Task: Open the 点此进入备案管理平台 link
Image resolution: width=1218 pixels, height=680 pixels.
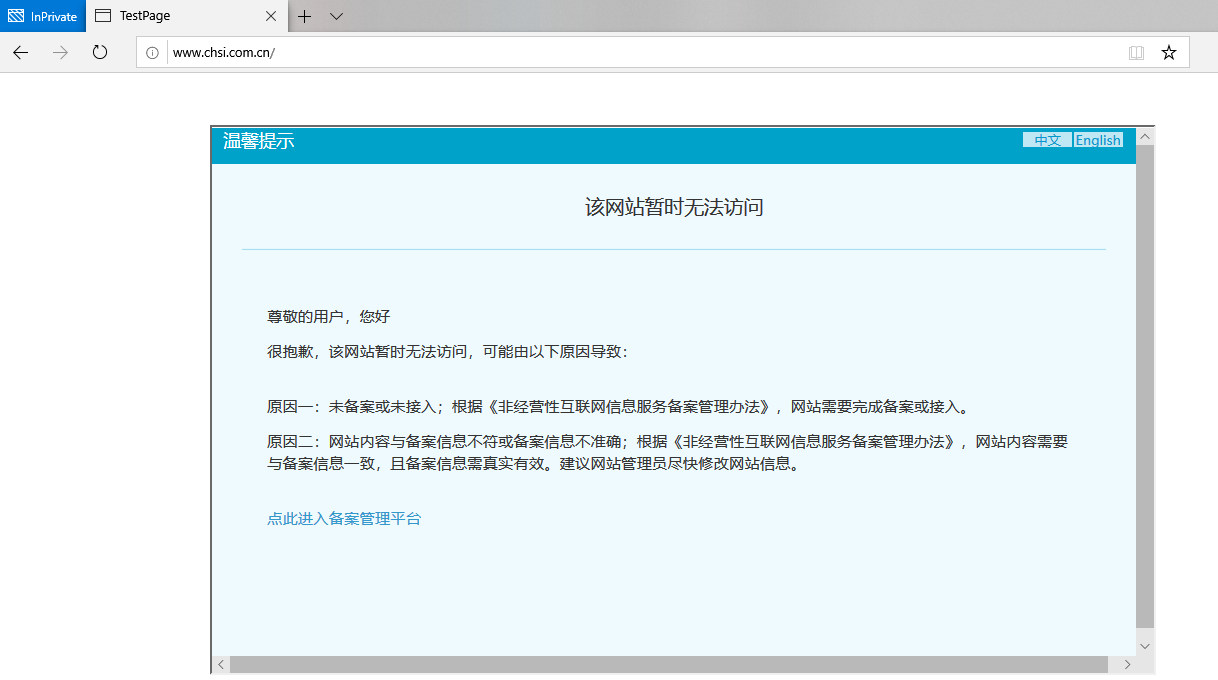Action: coord(344,518)
